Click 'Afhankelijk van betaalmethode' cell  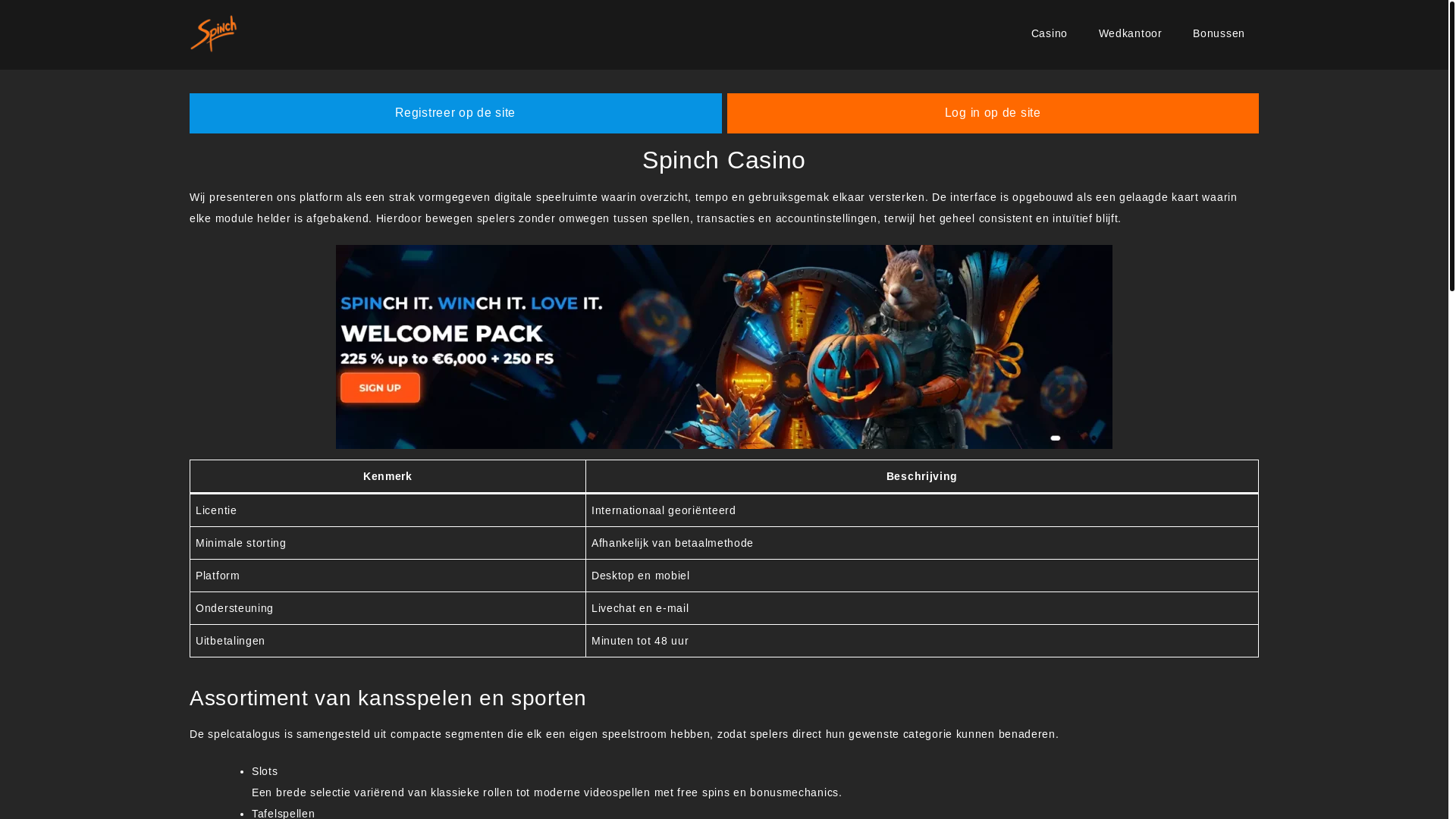pos(922,543)
